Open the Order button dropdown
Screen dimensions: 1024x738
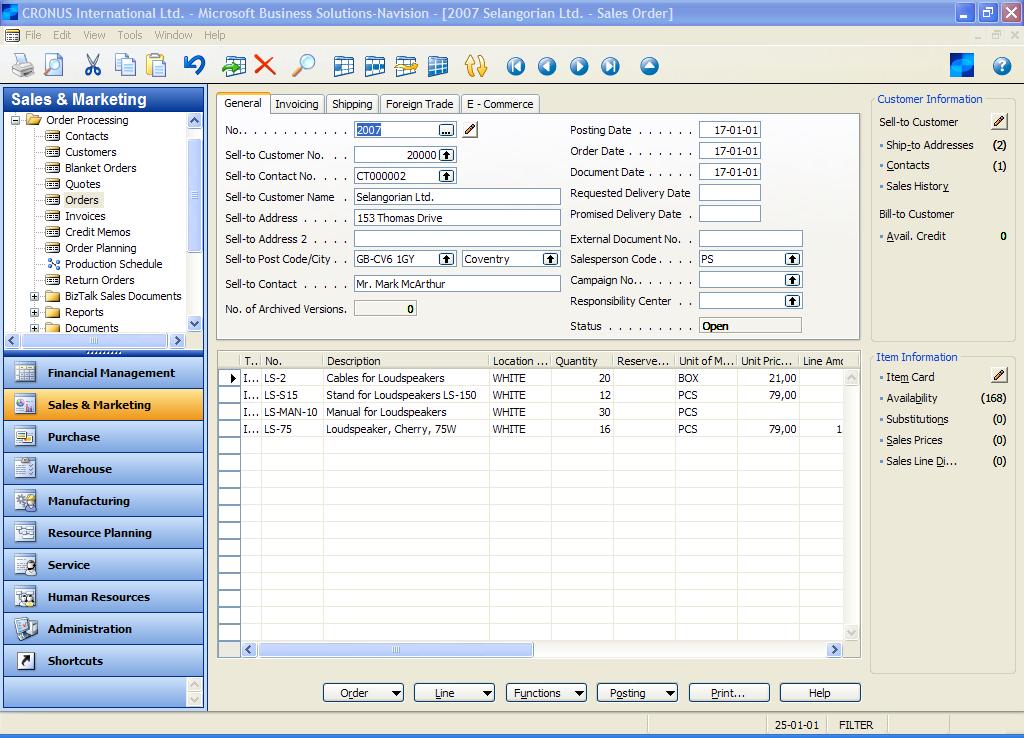396,693
